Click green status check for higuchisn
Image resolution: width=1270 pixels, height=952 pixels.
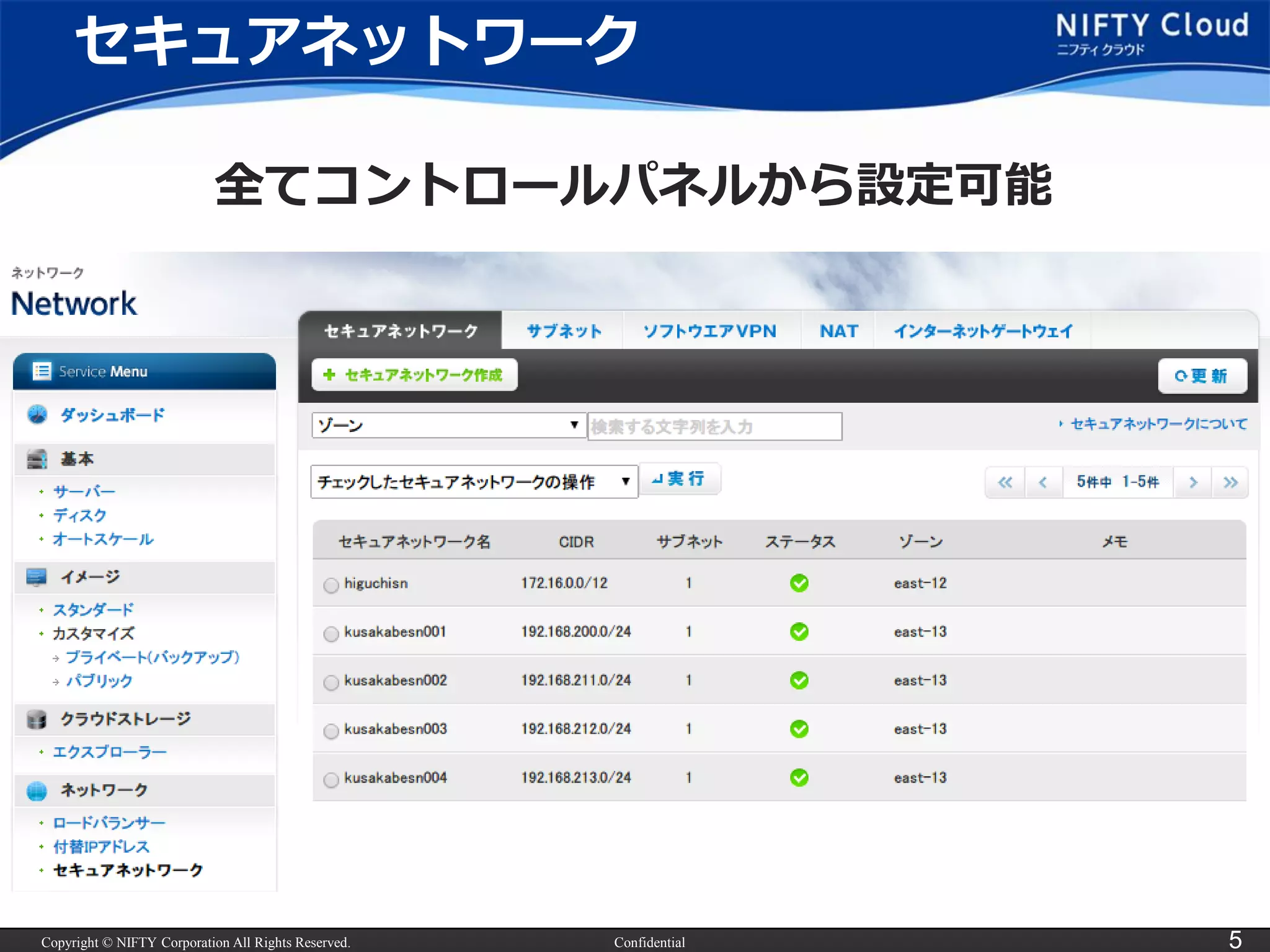(x=799, y=583)
